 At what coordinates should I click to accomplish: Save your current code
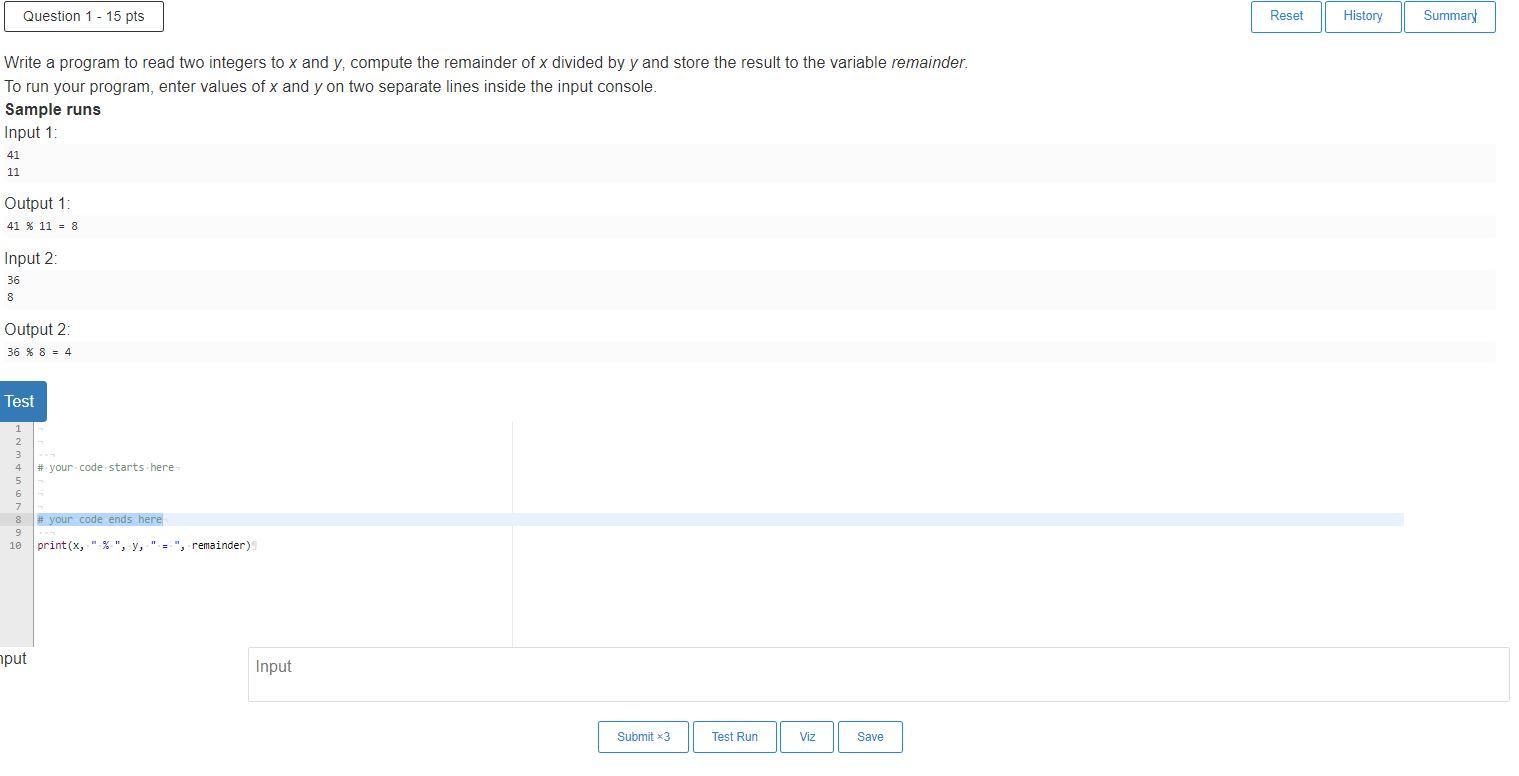(x=869, y=736)
